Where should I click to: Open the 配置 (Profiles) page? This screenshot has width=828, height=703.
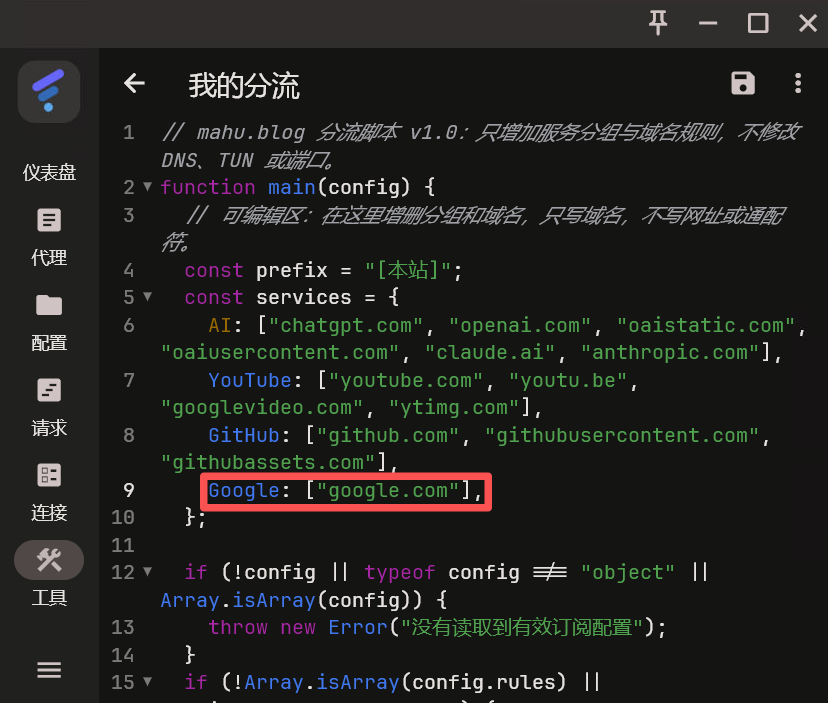pyautogui.click(x=49, y=322)
